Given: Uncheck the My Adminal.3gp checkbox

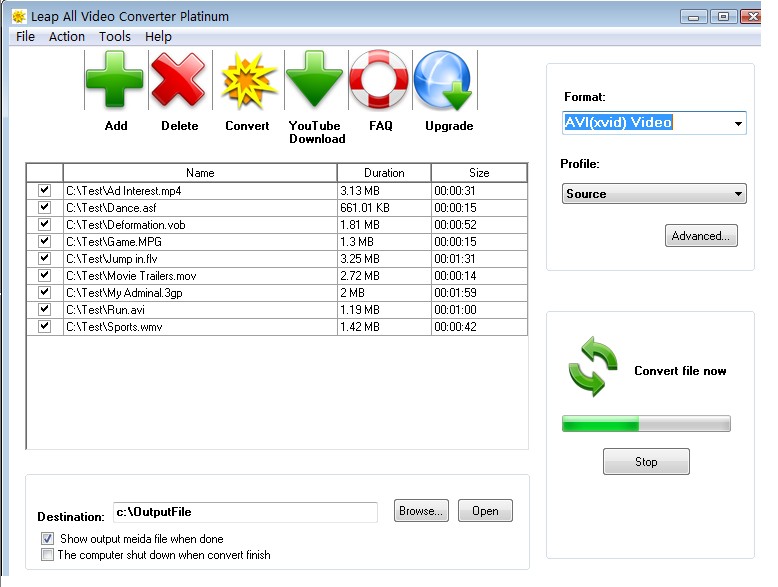Looking at the screenshot, I should (x=44, y=292).
